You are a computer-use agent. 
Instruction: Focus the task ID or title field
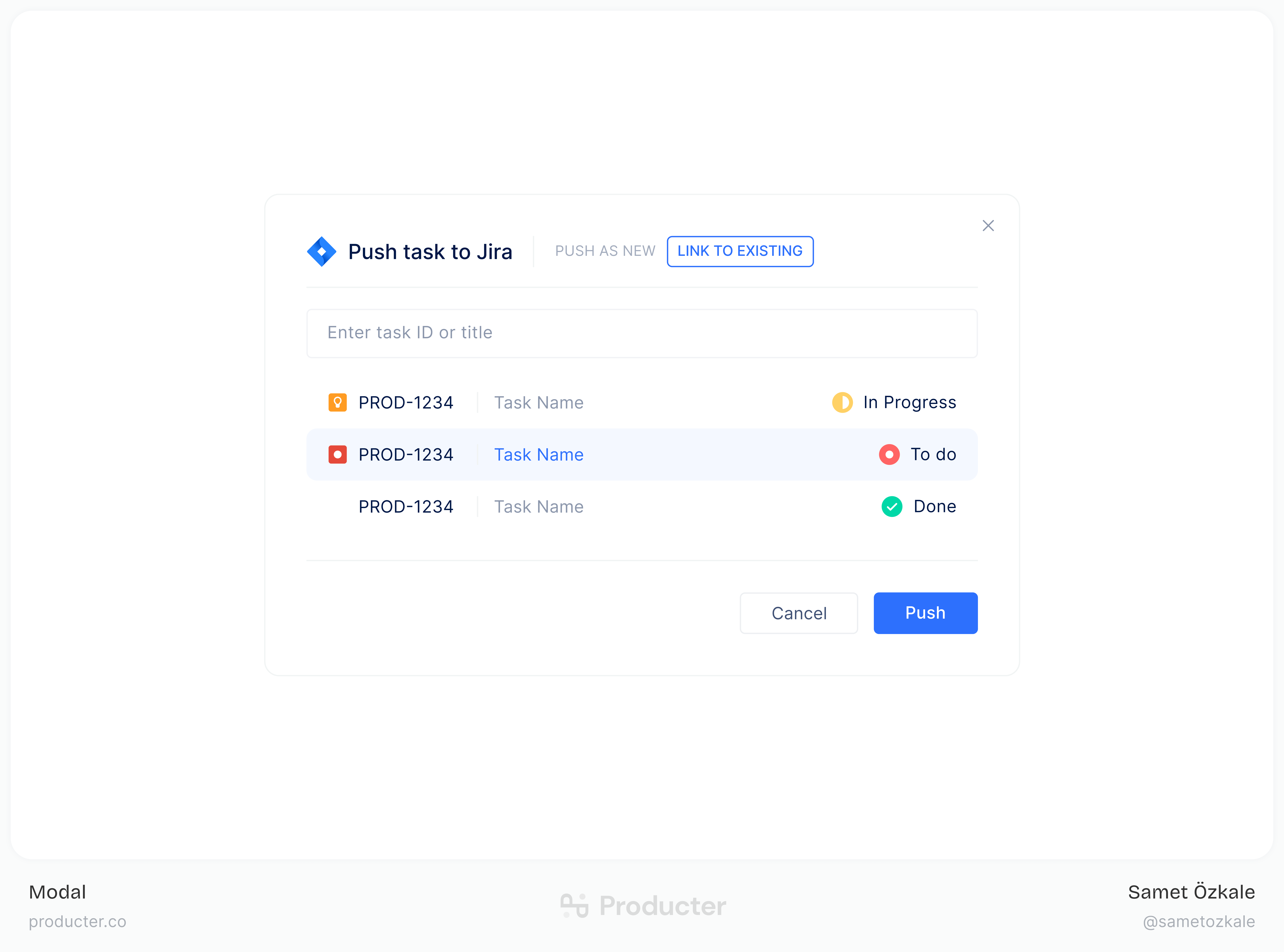[641, 333]
